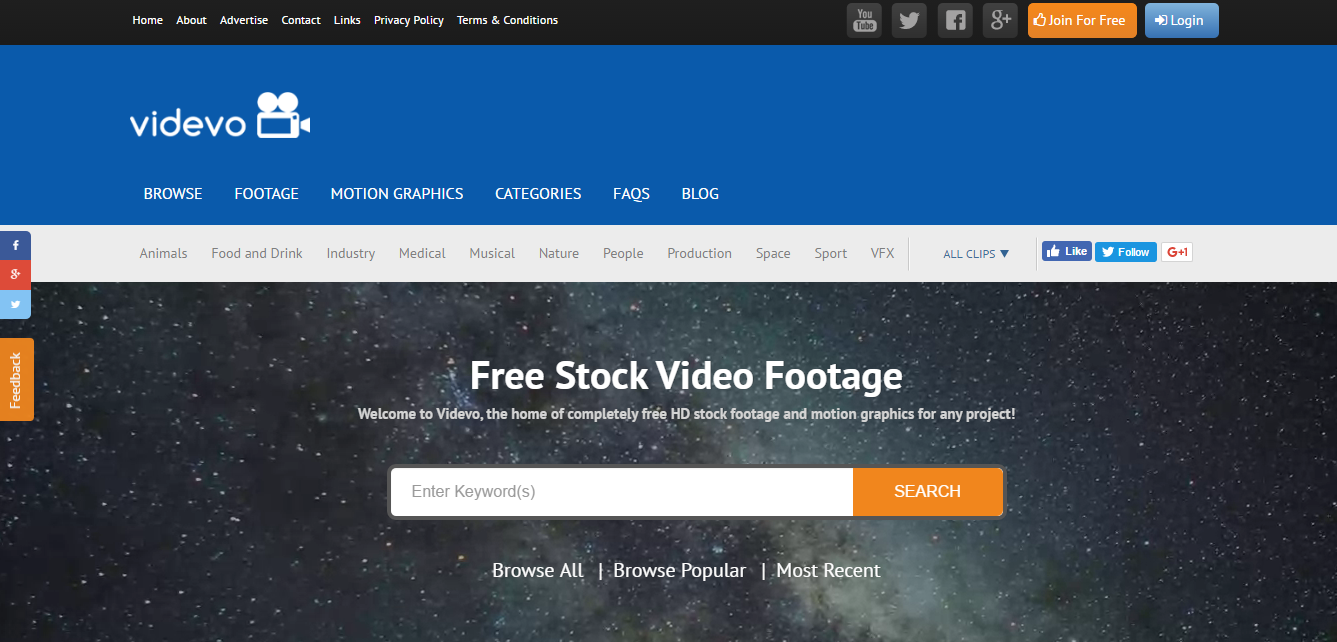Open the Feedback side tab
This screenshot has height=642, width=1337.
[16, 379]
